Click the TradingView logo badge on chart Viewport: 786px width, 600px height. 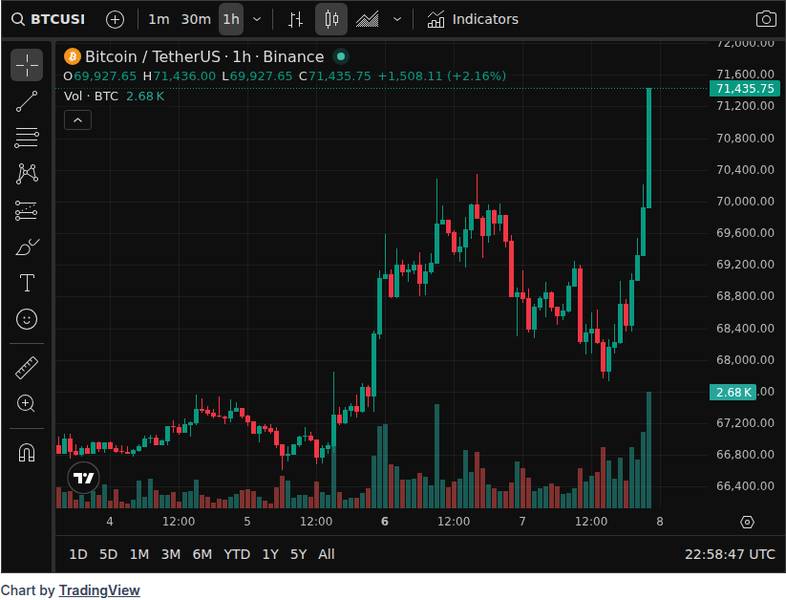click(x=83, y=478)
